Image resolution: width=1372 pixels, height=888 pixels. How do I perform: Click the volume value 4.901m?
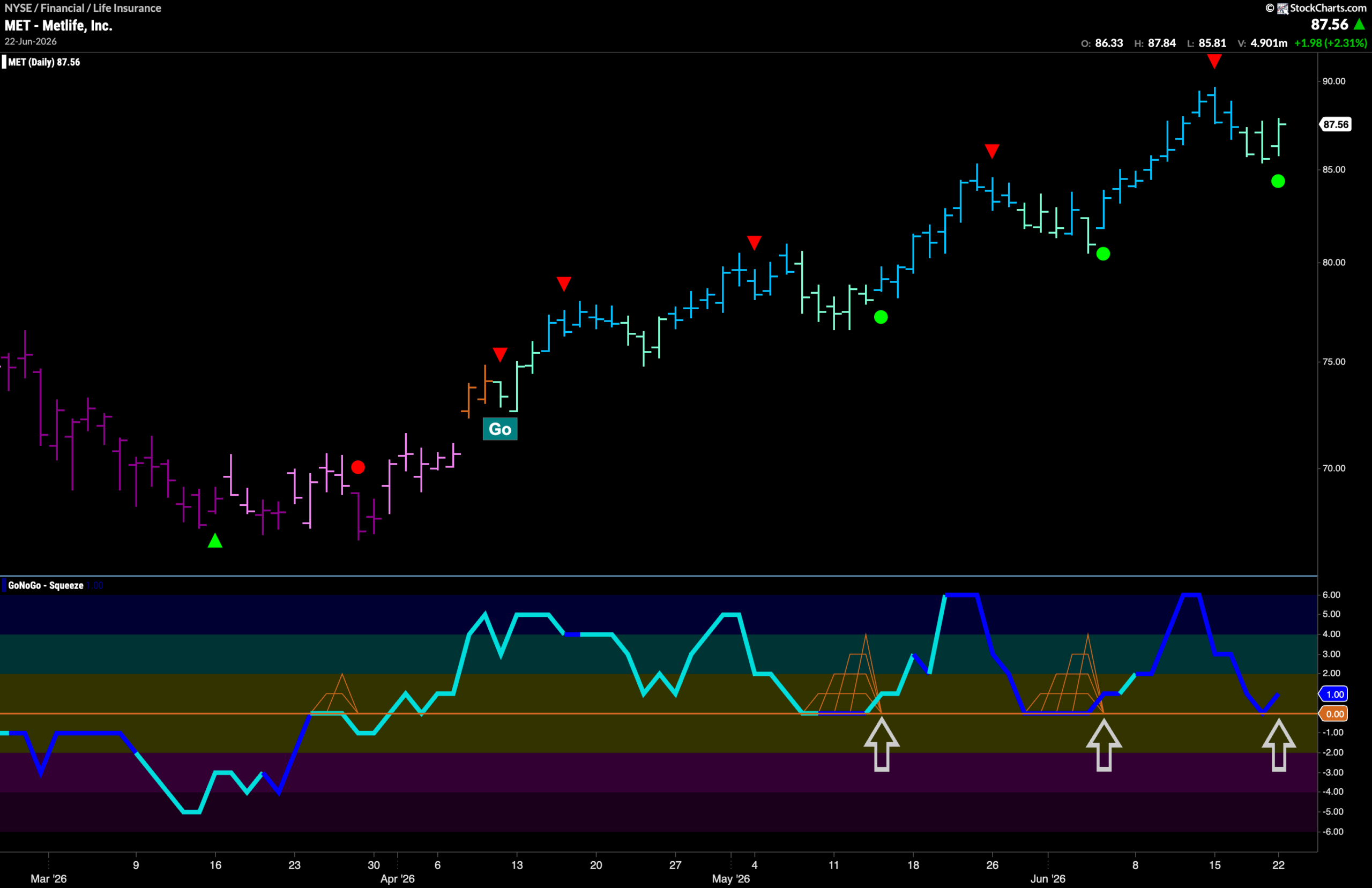pos(1269,43)
